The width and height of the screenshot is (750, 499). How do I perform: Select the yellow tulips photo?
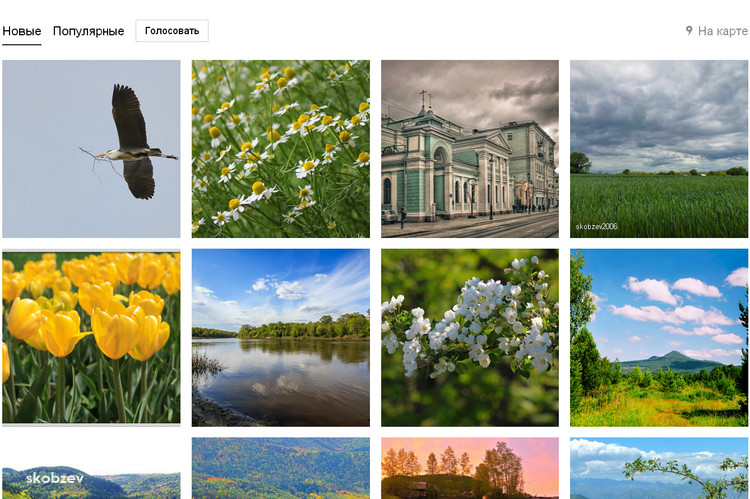(x=91, y=338)
